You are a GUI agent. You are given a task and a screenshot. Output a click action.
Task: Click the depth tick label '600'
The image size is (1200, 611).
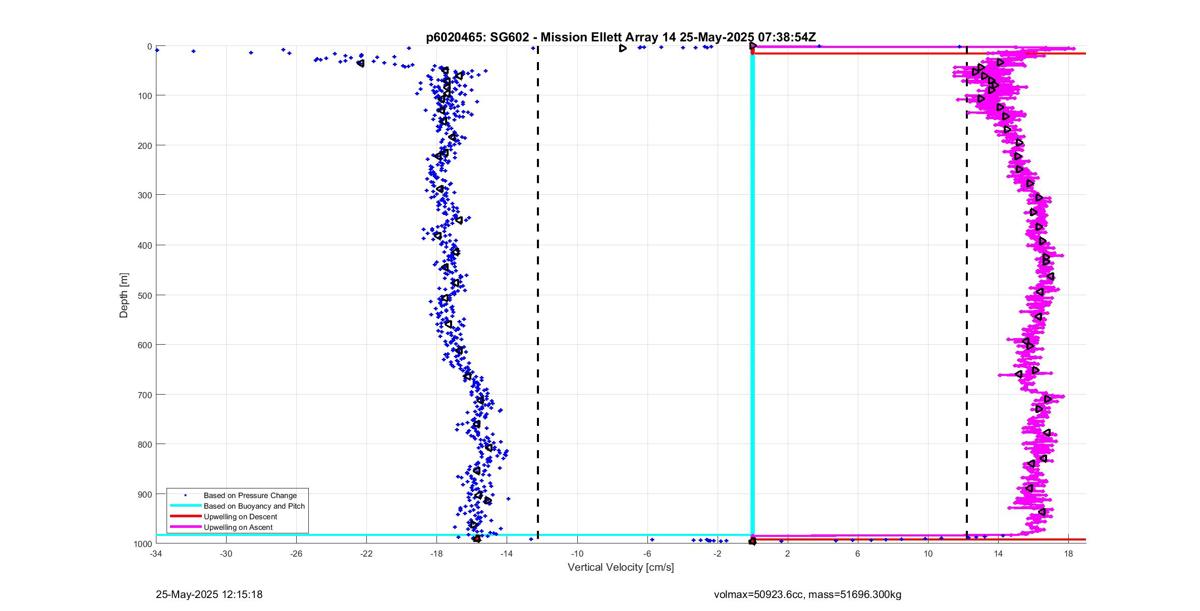144,345
